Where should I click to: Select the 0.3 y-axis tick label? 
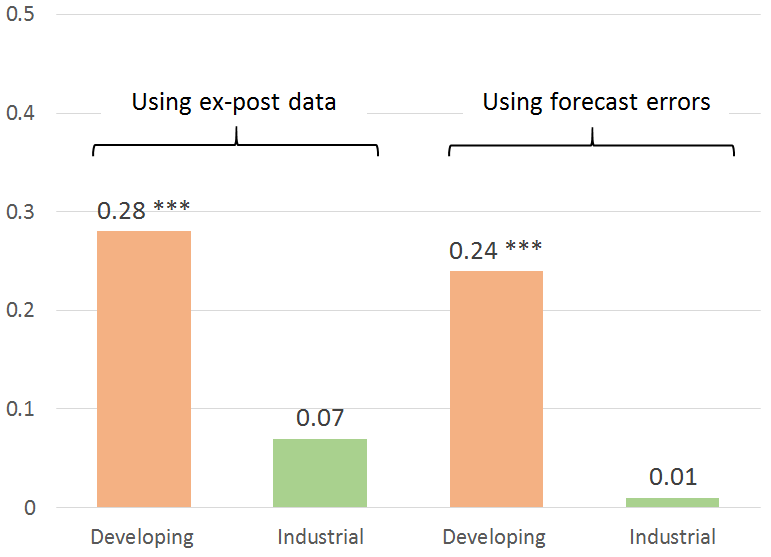click(20, 213)
